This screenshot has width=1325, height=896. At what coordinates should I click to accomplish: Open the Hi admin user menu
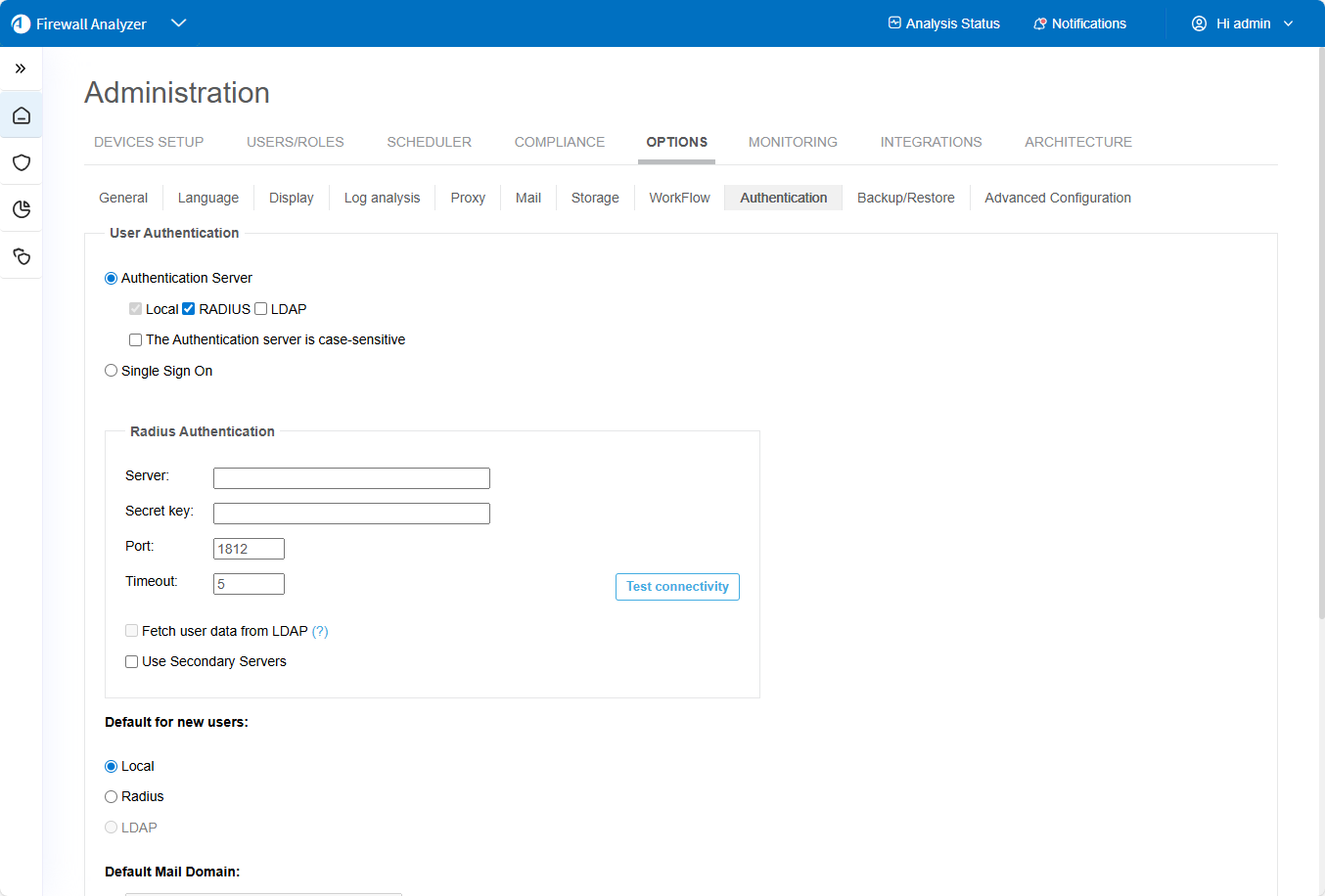coord(1242,23)
